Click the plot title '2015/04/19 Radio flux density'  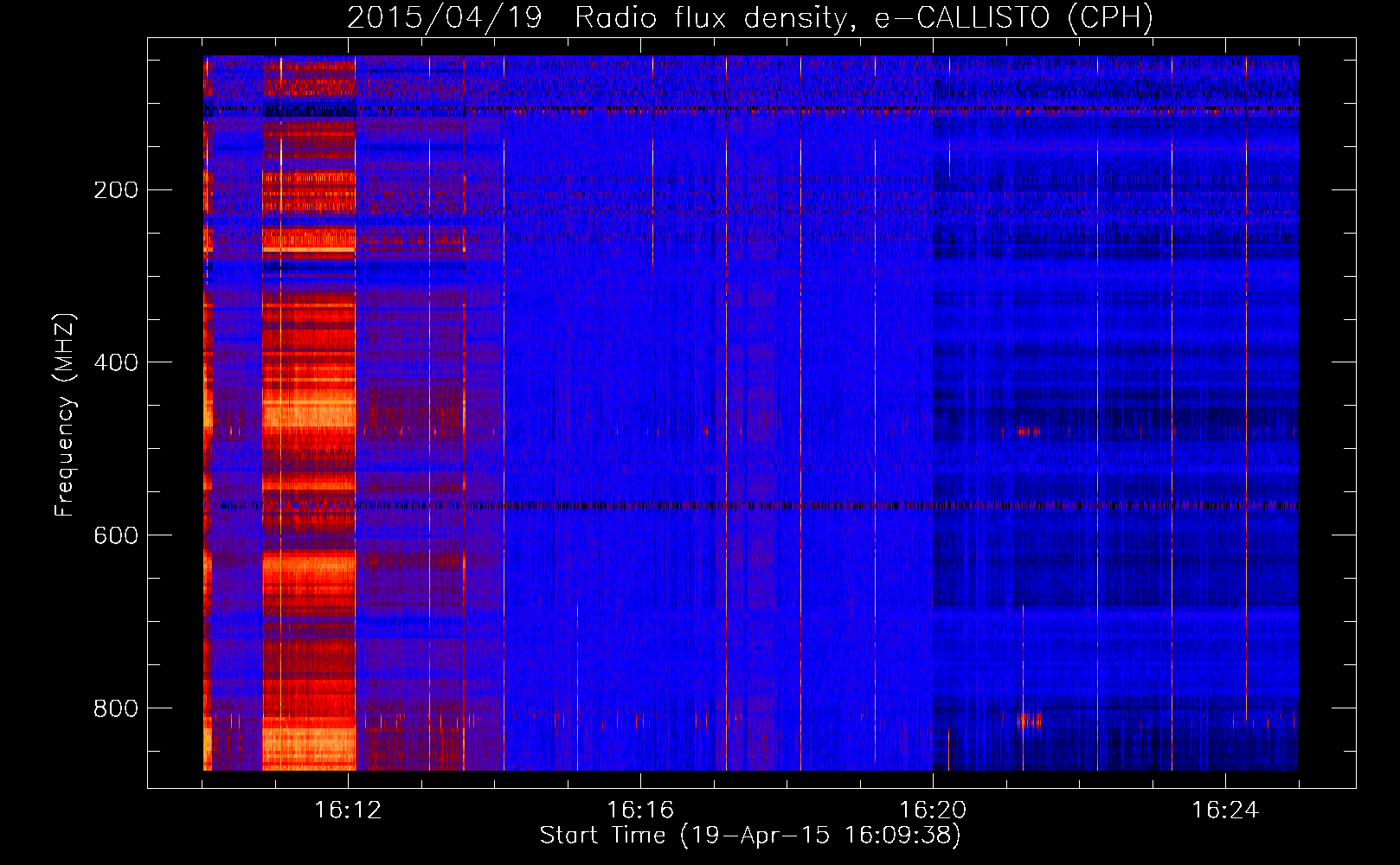750,17
